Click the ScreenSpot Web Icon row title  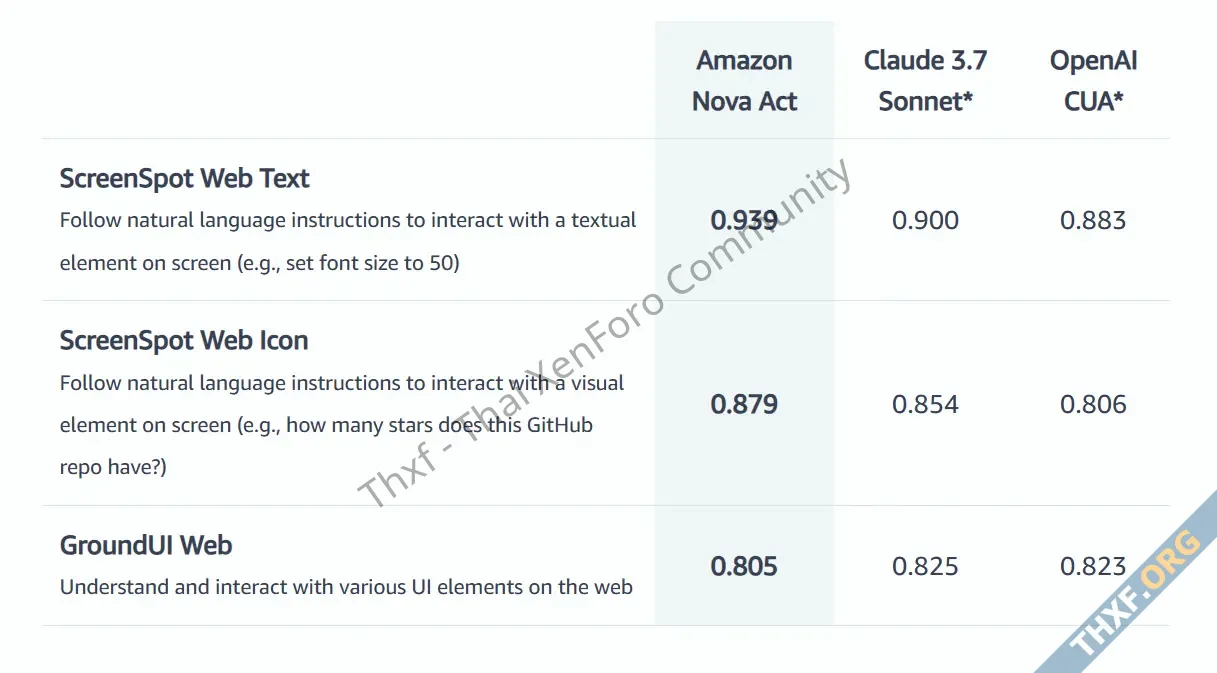point(184,341)
